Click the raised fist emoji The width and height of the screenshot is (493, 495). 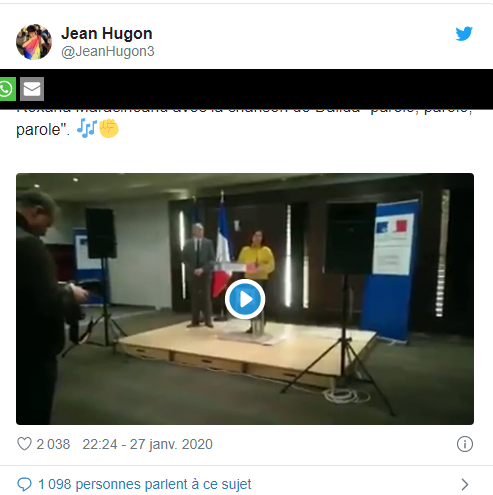point(109,129)
